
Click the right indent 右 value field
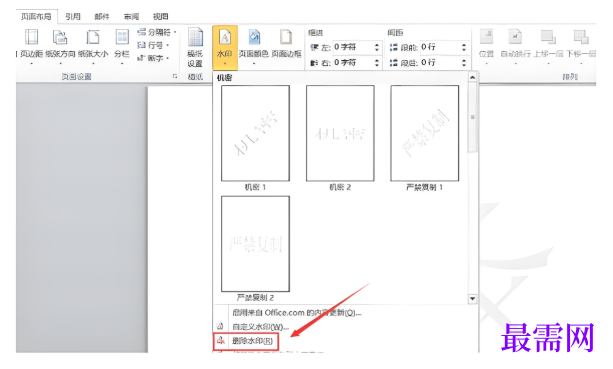tap(353, 63)
